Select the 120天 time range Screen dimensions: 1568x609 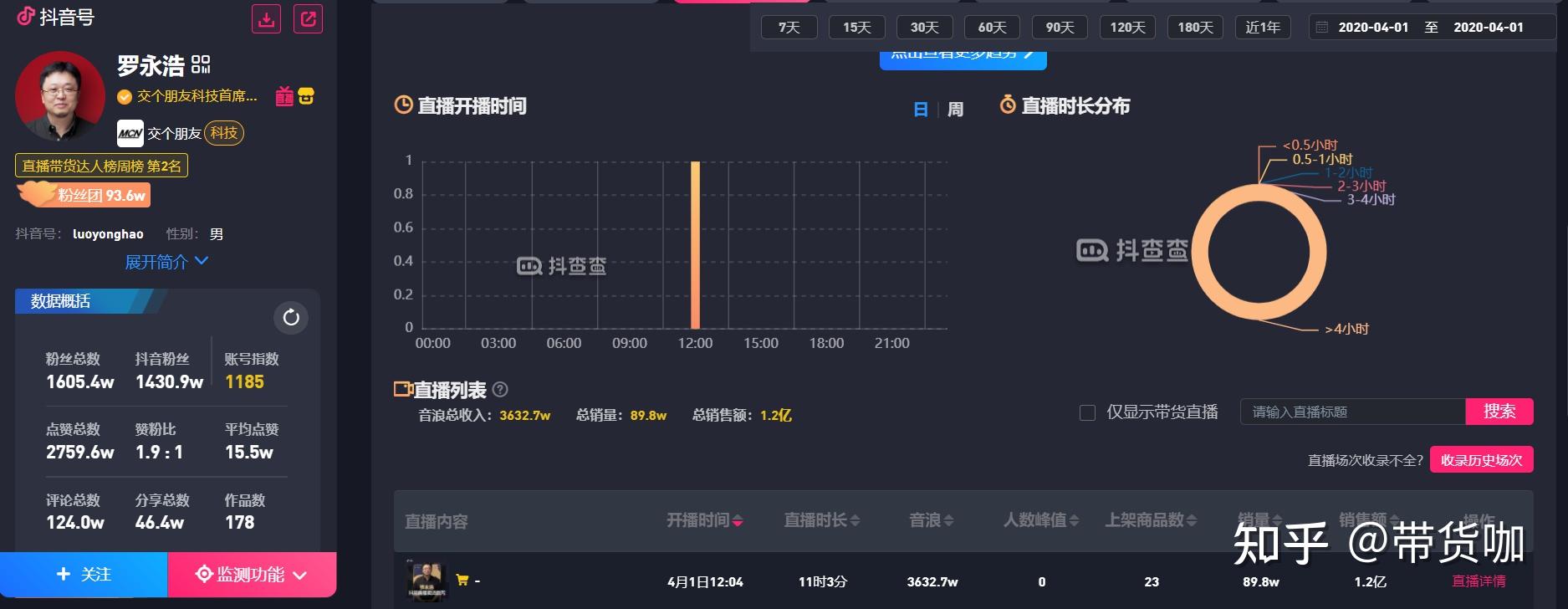point(1127,28)
